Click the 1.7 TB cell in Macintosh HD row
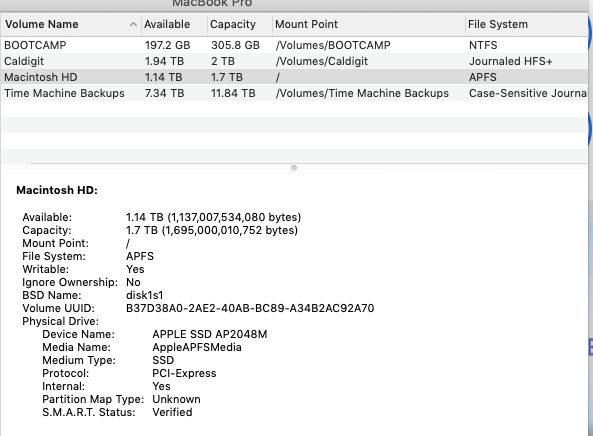This screenshot has width=593, height=436. coord(227,77)
